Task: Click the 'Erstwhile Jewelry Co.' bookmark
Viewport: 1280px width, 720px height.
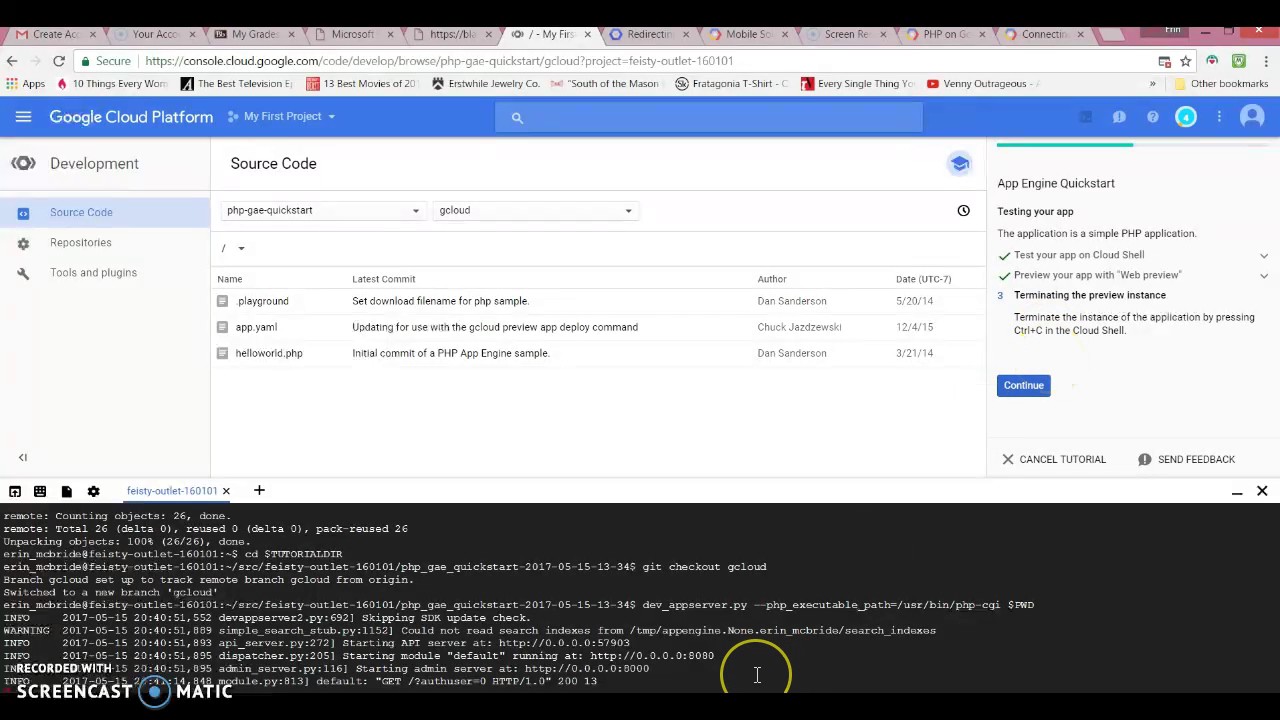Action: tap(485, 84)
